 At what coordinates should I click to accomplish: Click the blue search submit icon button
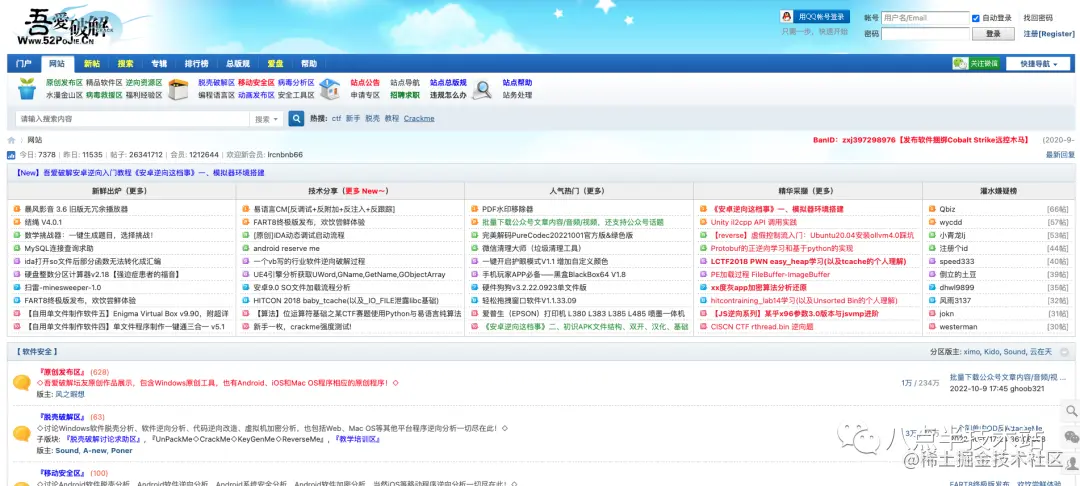(296, 118)
